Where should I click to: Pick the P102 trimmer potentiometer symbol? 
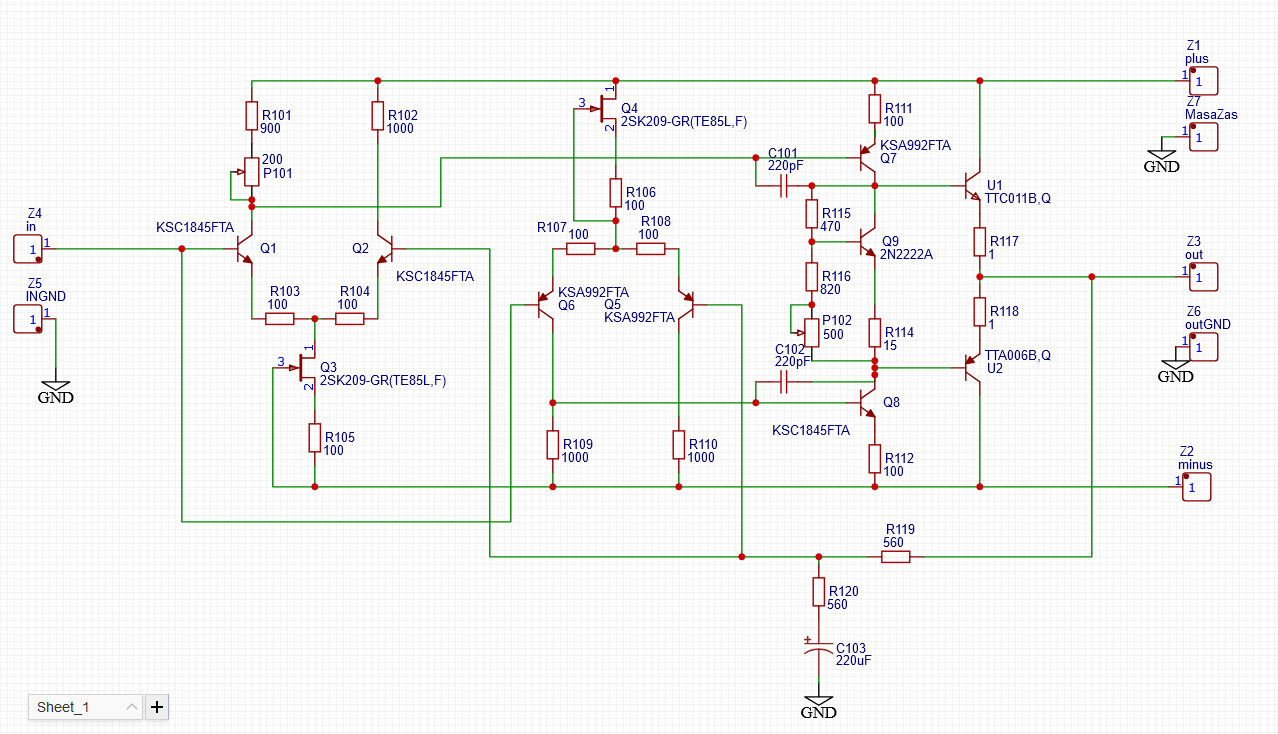[x=810, y=329]
